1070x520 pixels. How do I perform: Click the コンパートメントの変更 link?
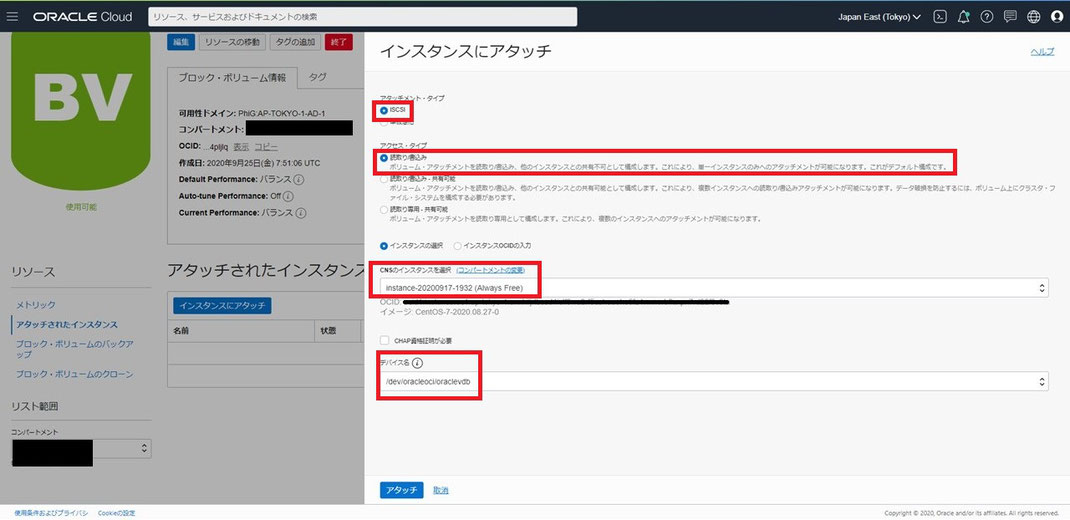[491, 270]
